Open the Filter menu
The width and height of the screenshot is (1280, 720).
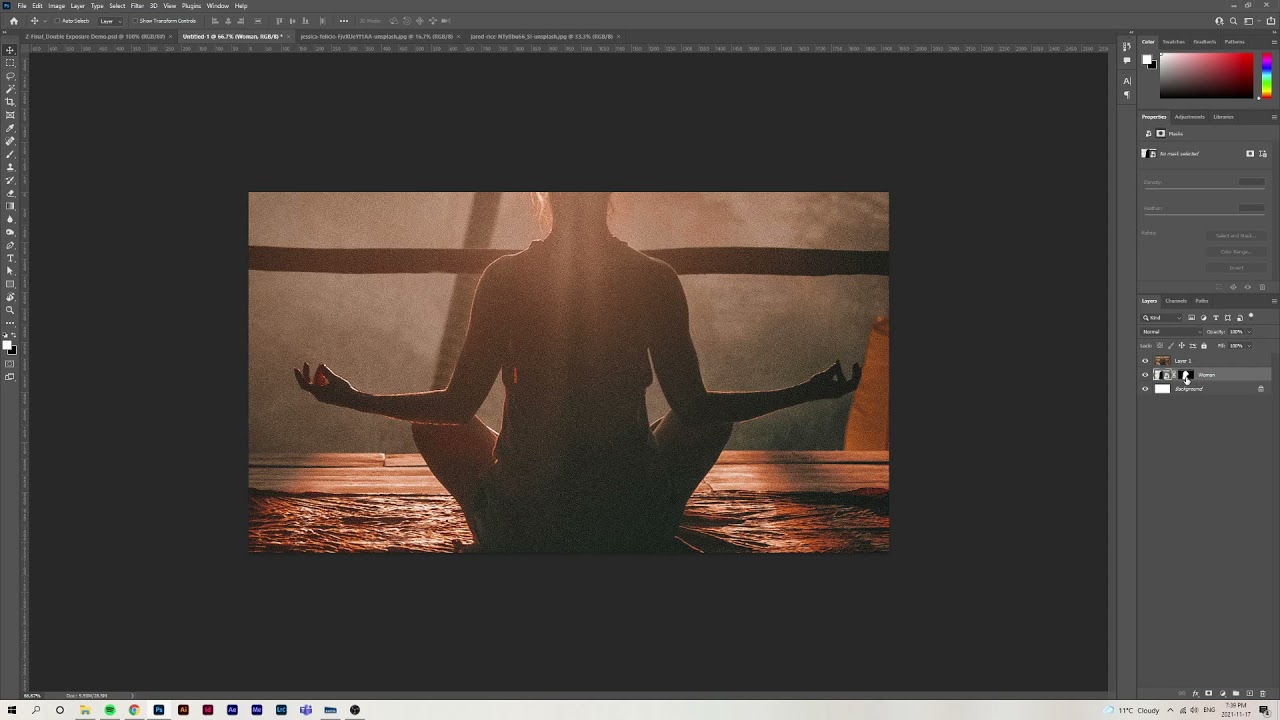[137, 6]
